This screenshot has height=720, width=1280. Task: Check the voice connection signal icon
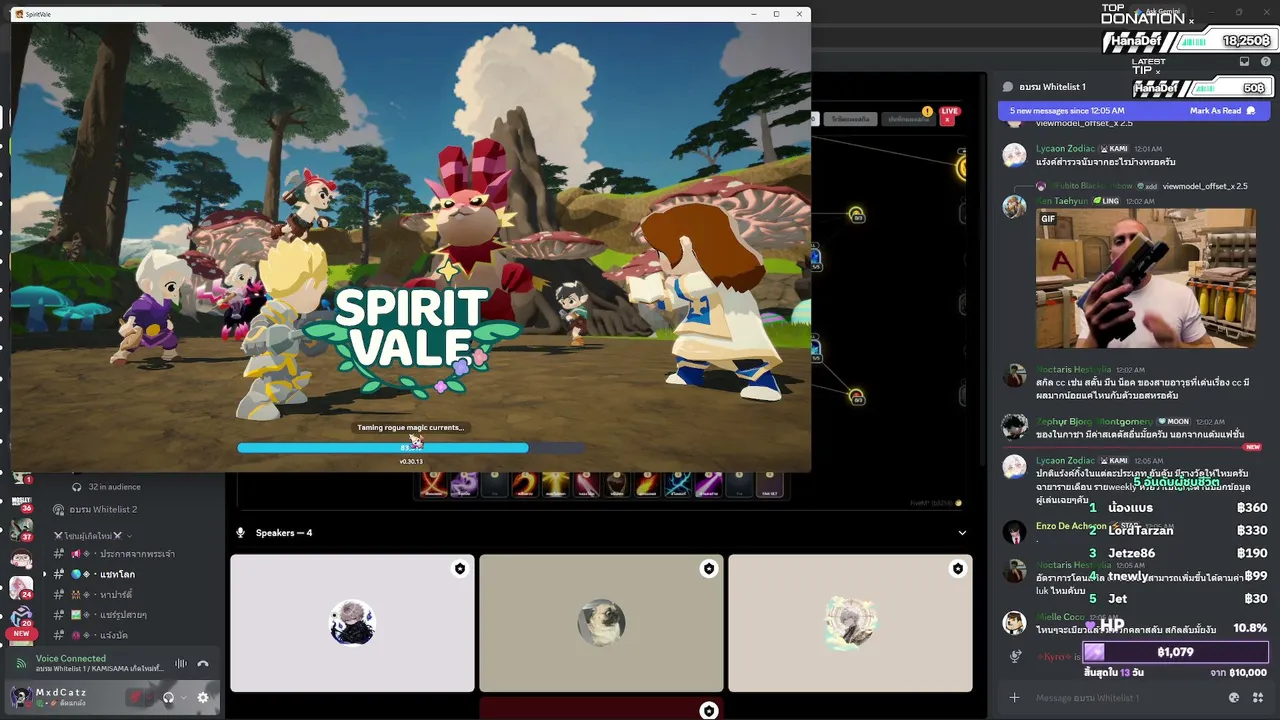(22, 663)
